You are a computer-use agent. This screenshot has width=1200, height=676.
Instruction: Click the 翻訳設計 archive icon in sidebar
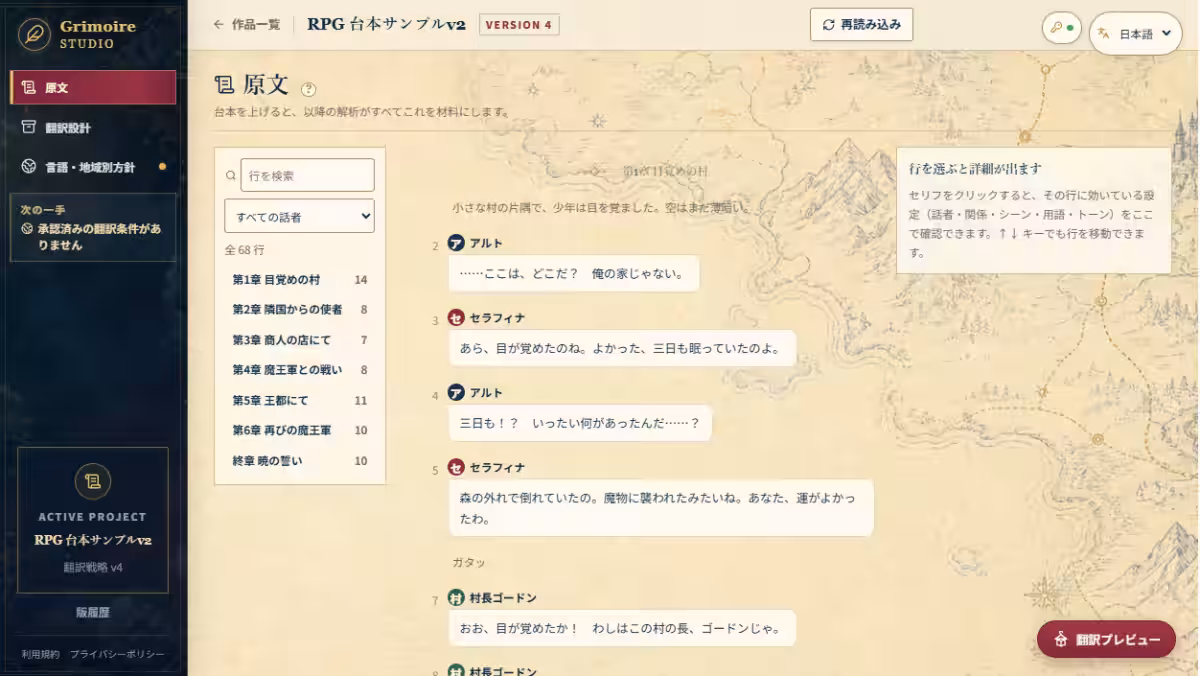[28, 127]
